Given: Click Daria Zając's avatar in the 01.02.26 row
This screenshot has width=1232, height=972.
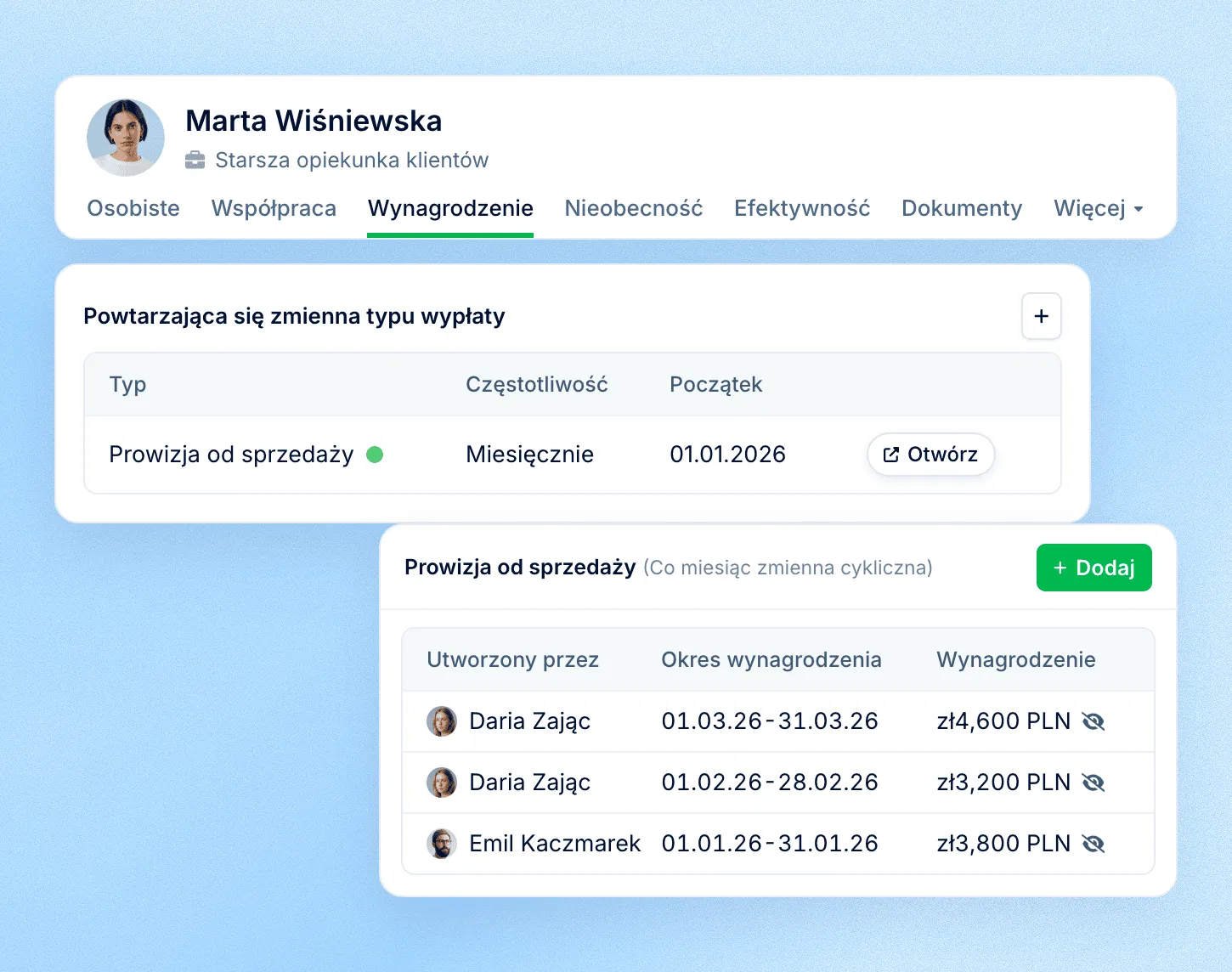Looking at the screenshot, I should pos(442,783).
